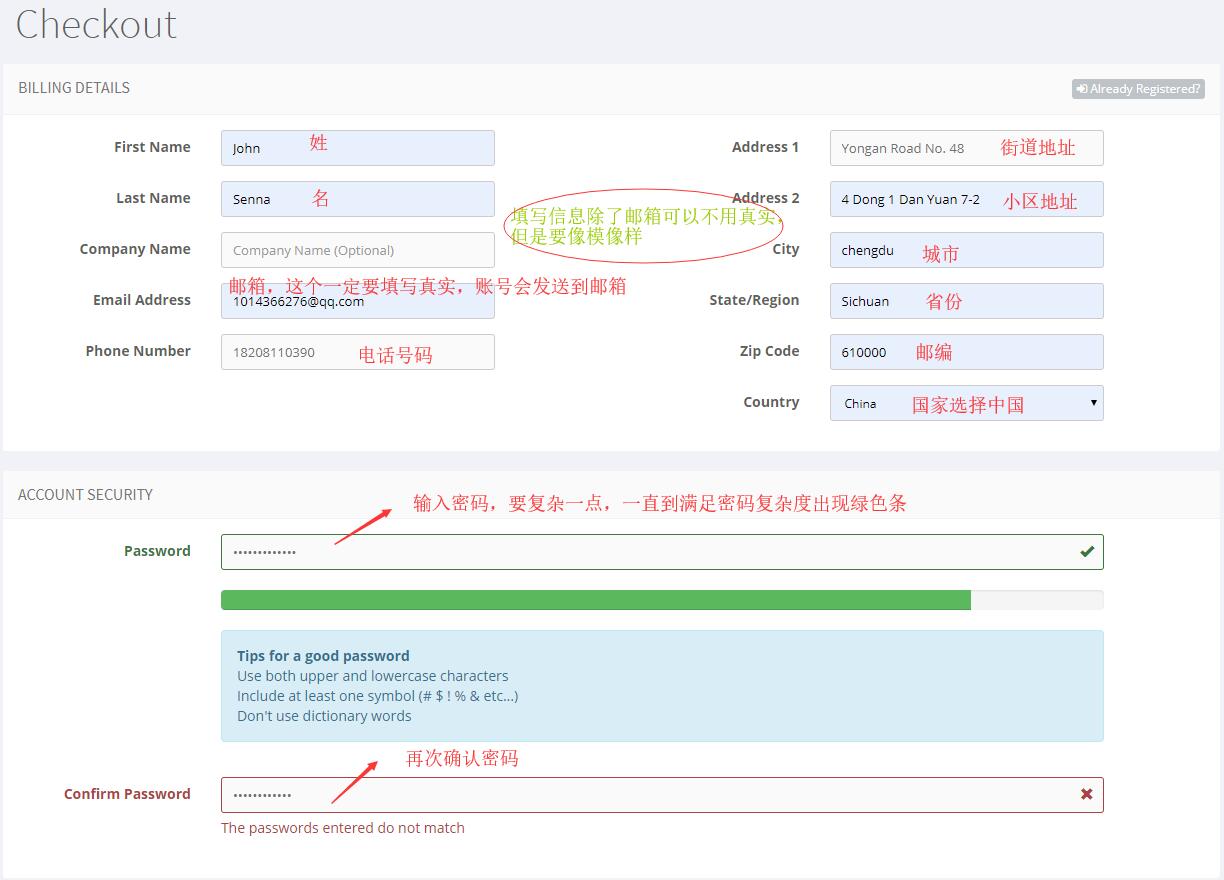Focus the State/Region field
This screenshot has width=1224, height=880.
coord(965,301)
